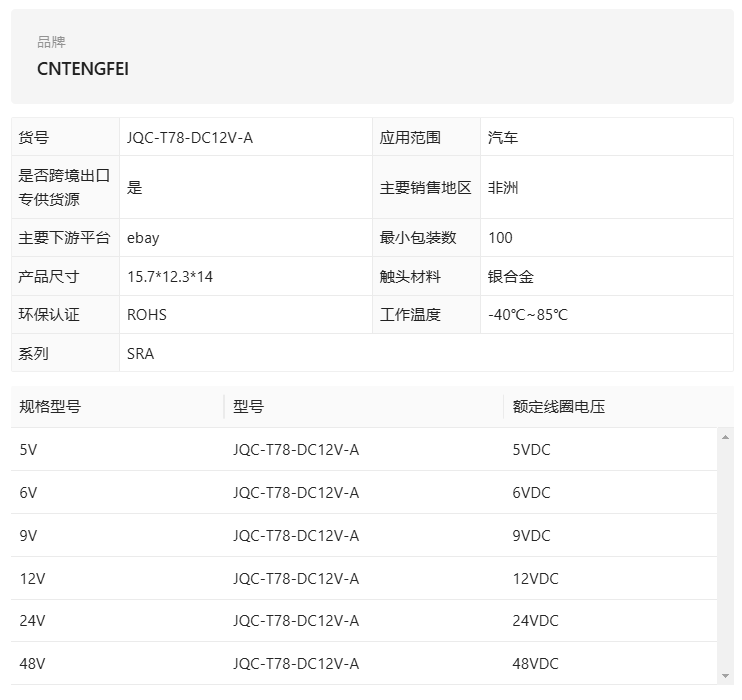Click the 型号 column header

pos(248,407)
